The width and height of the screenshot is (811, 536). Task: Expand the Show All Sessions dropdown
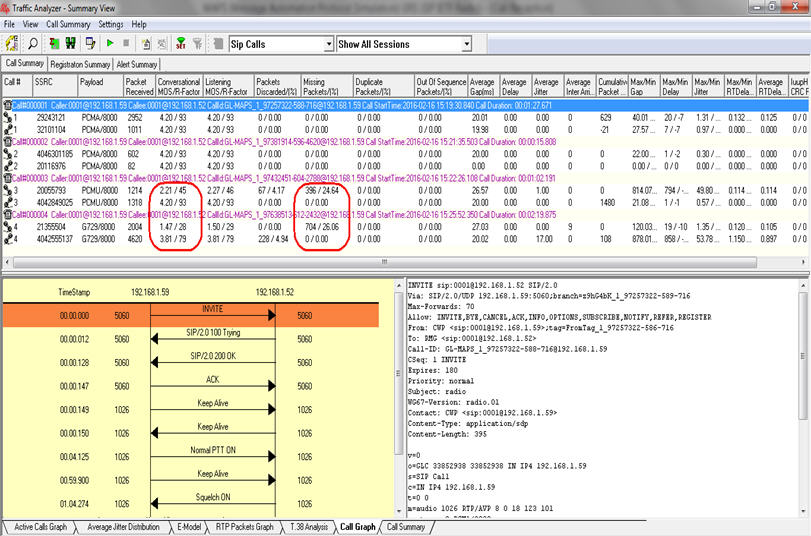pyautogui.click(x=465, y=44)
